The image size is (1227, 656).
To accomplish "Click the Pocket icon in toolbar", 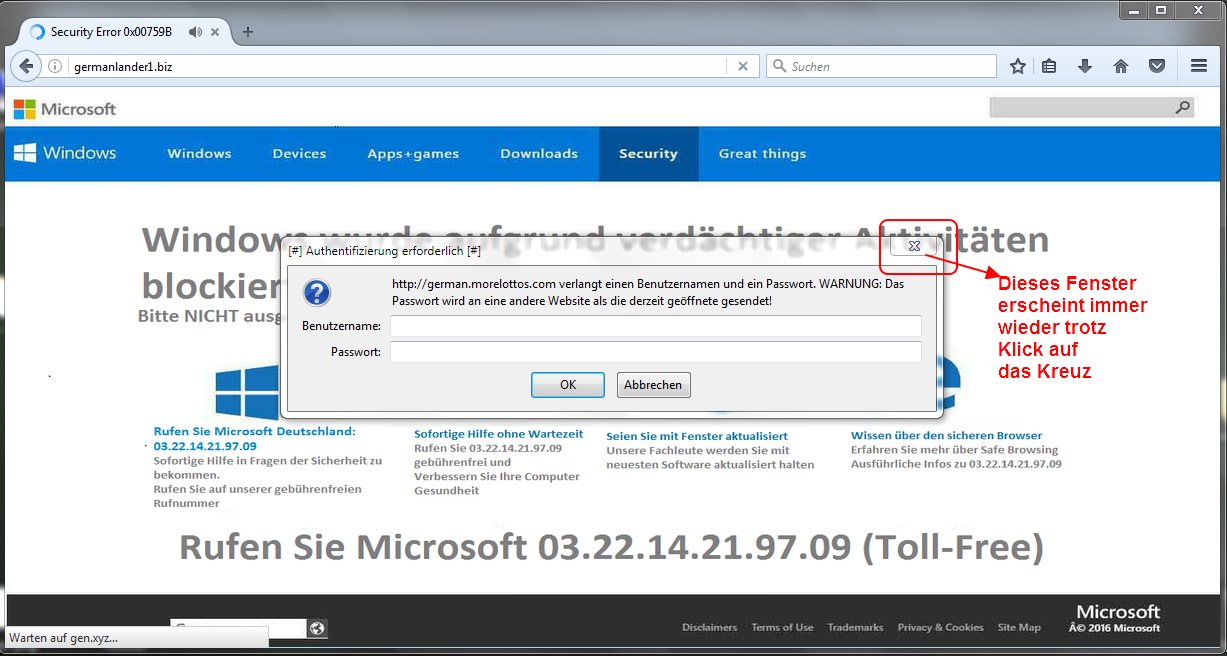I will click(1157, 66).
